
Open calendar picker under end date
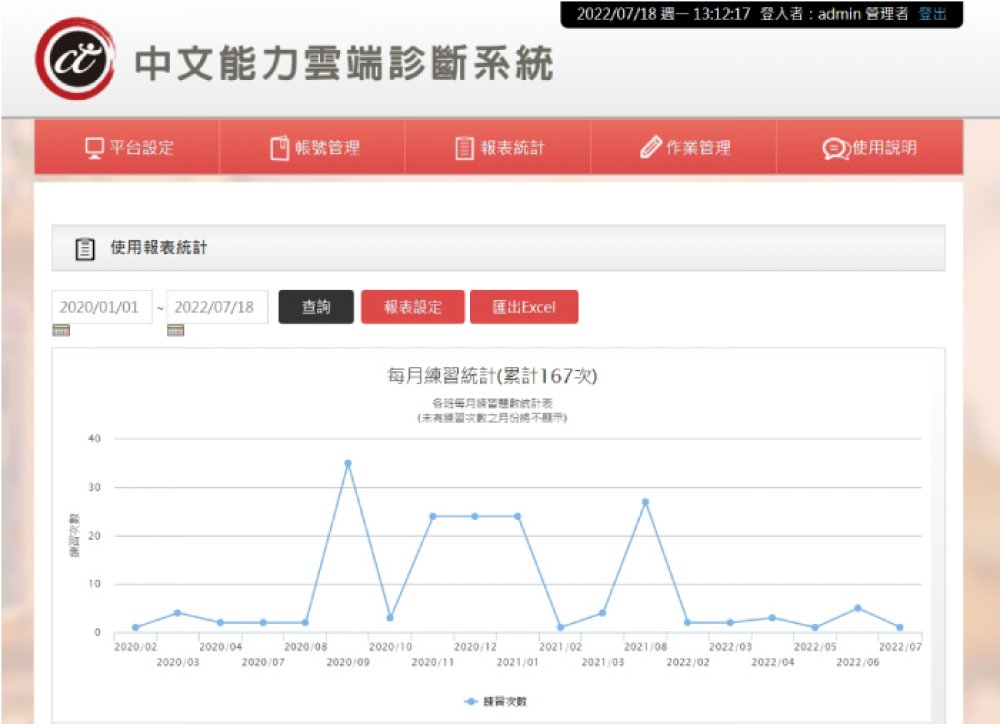176,331
